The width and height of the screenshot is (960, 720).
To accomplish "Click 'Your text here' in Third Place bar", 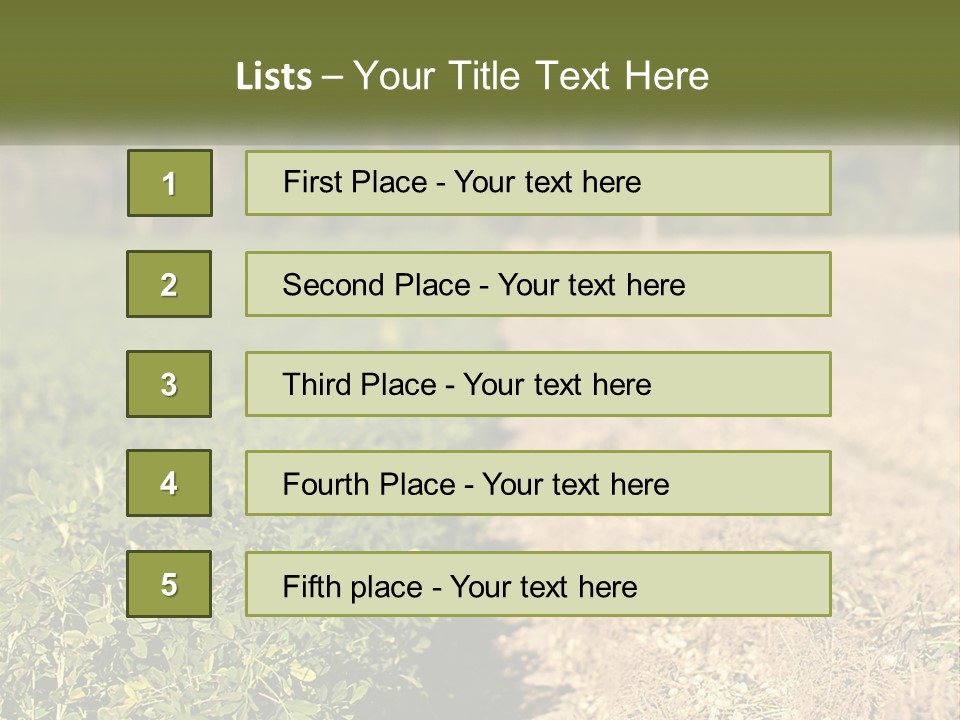I will click(x=557, y=385).
